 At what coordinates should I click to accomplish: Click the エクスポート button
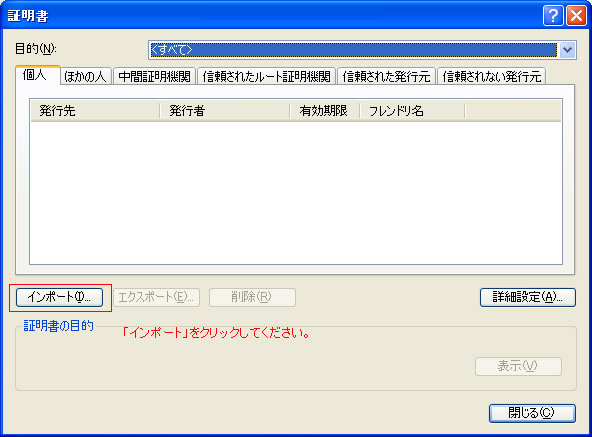(156, 297)
